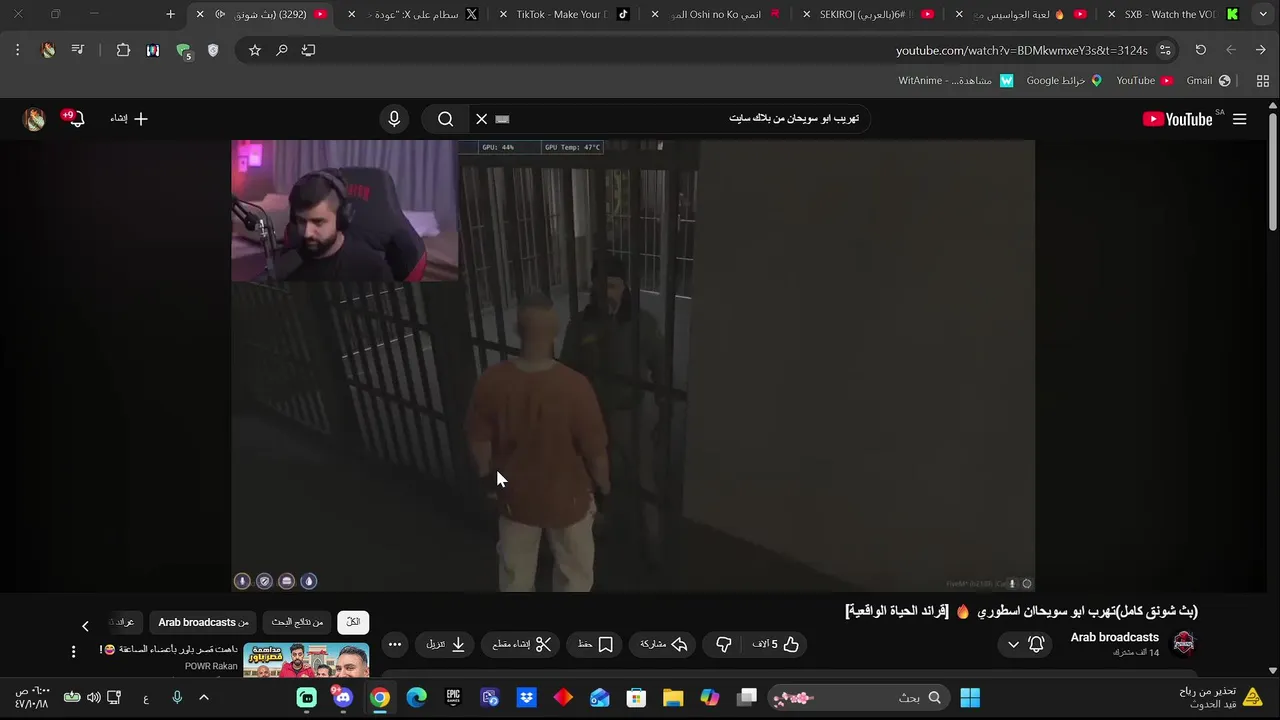Open the media controls button

tap(77, 50)
